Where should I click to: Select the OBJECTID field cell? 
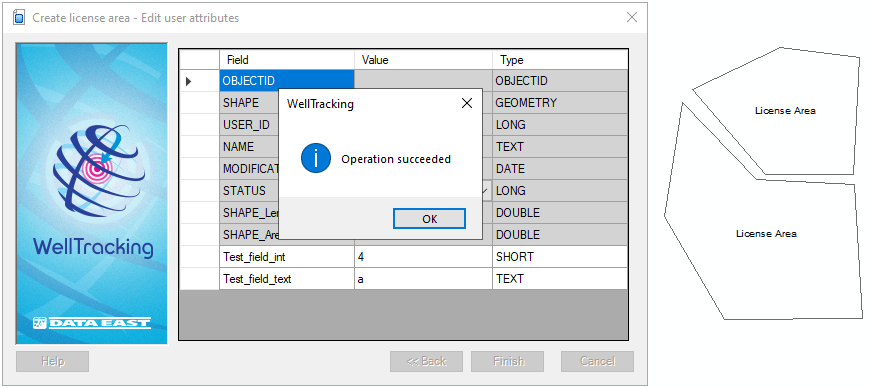(x=287, y=81)
